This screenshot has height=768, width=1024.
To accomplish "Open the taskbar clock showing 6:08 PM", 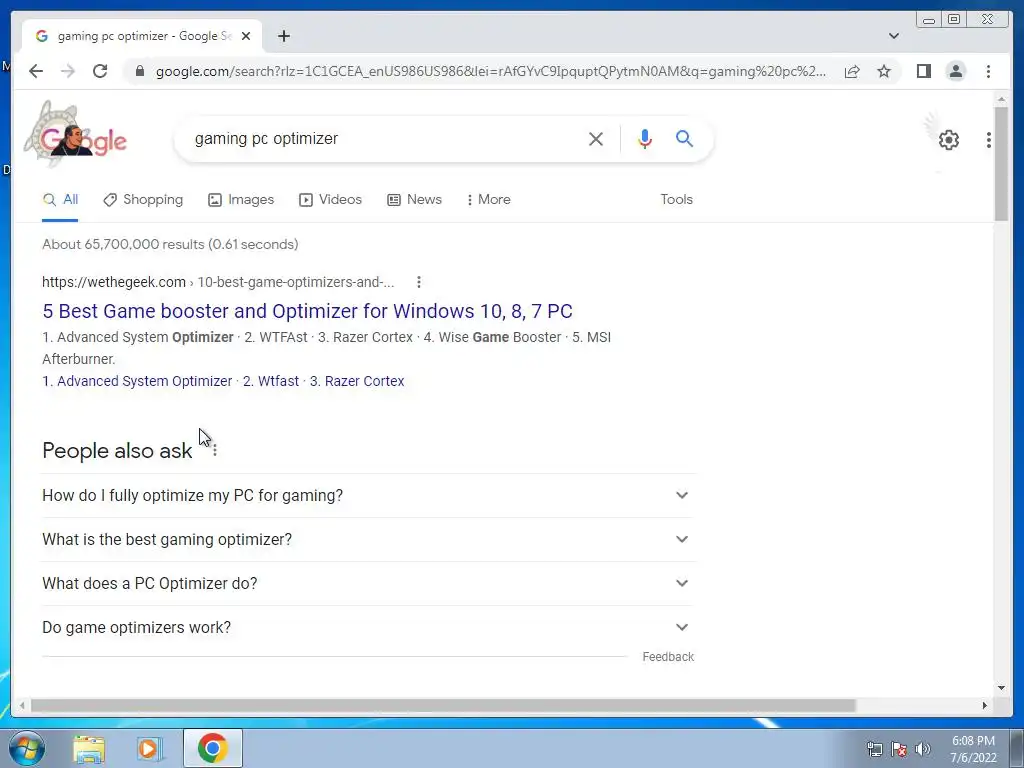I will click(x=973, y=749).
